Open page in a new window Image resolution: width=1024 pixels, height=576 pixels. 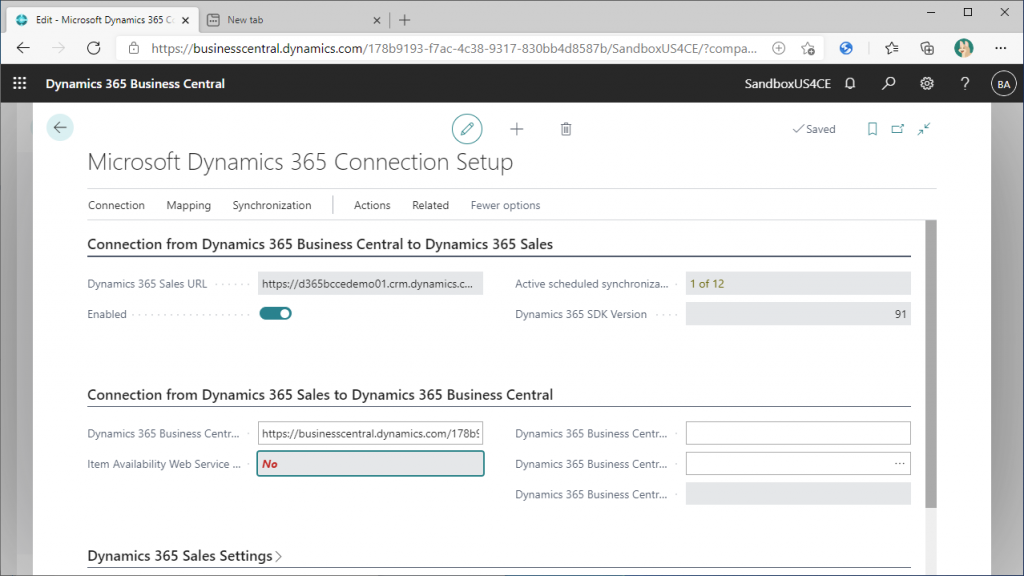(x=898, y=129)
